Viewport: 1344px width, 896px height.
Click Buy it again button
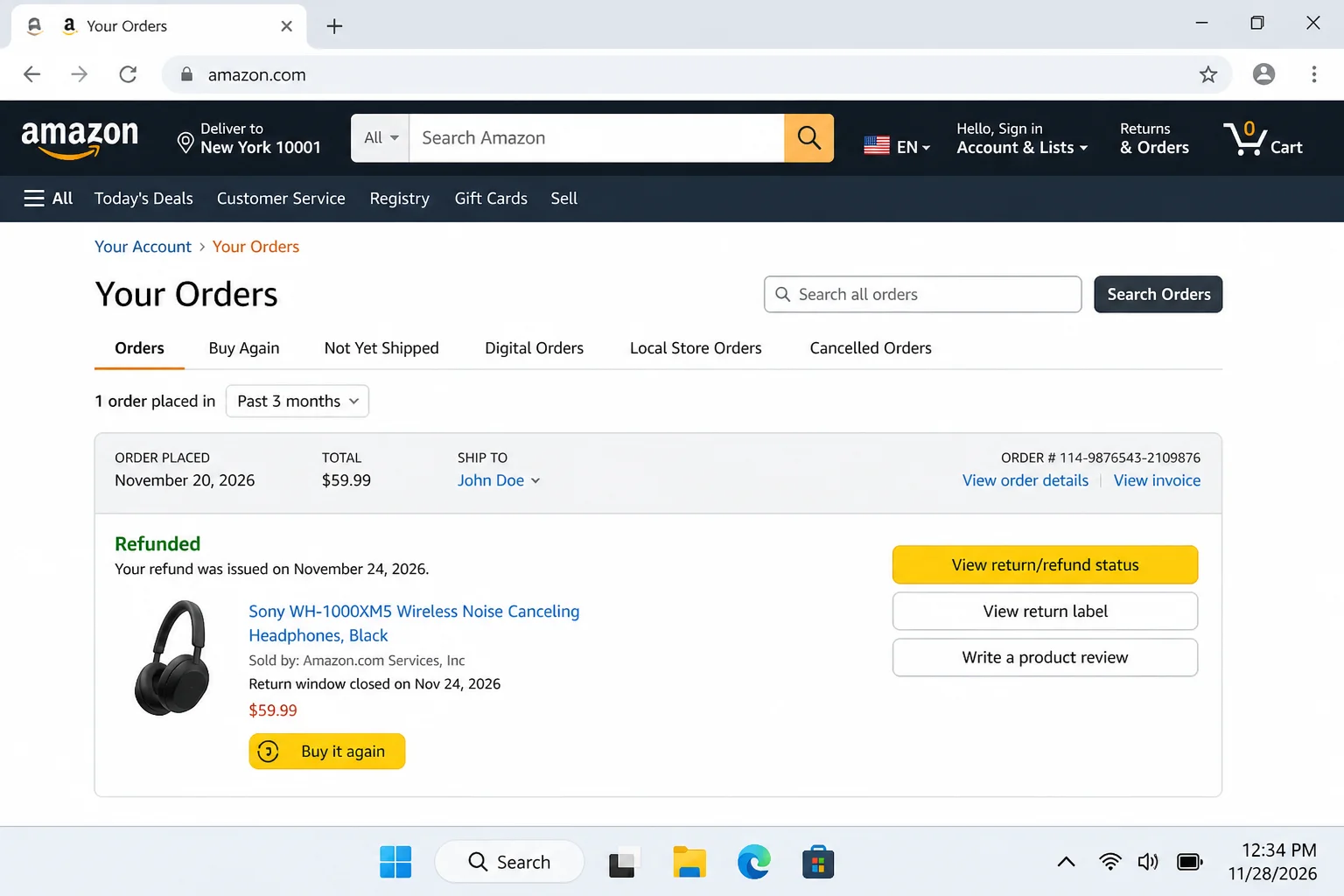tap(327, 752)
